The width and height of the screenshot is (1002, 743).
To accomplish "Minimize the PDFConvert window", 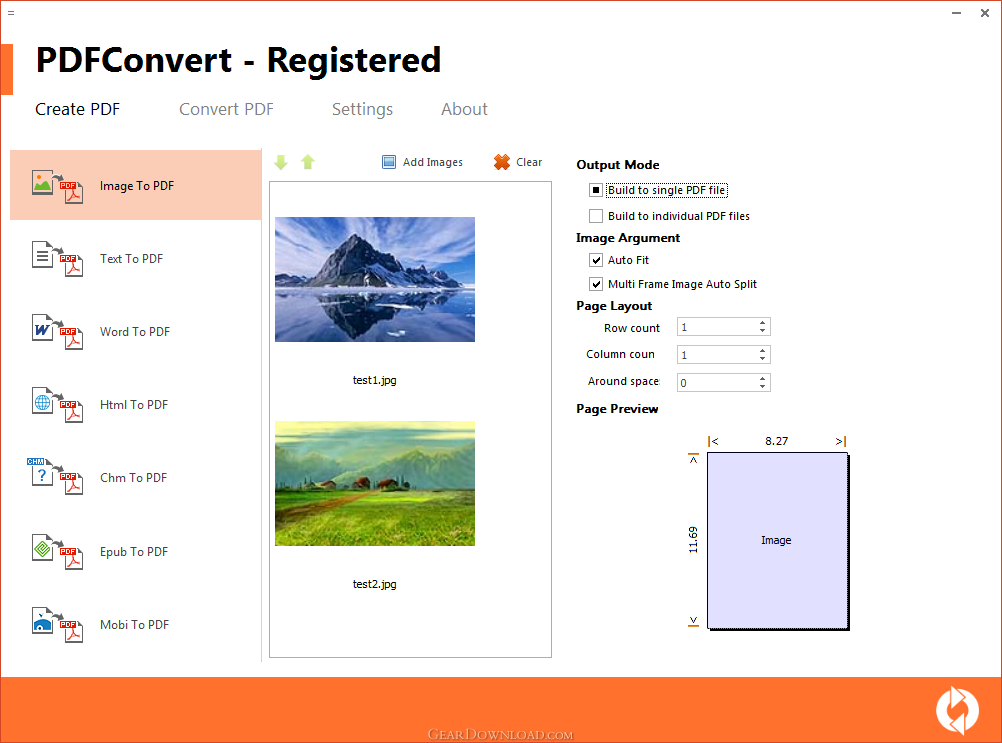I will point(956,13).
